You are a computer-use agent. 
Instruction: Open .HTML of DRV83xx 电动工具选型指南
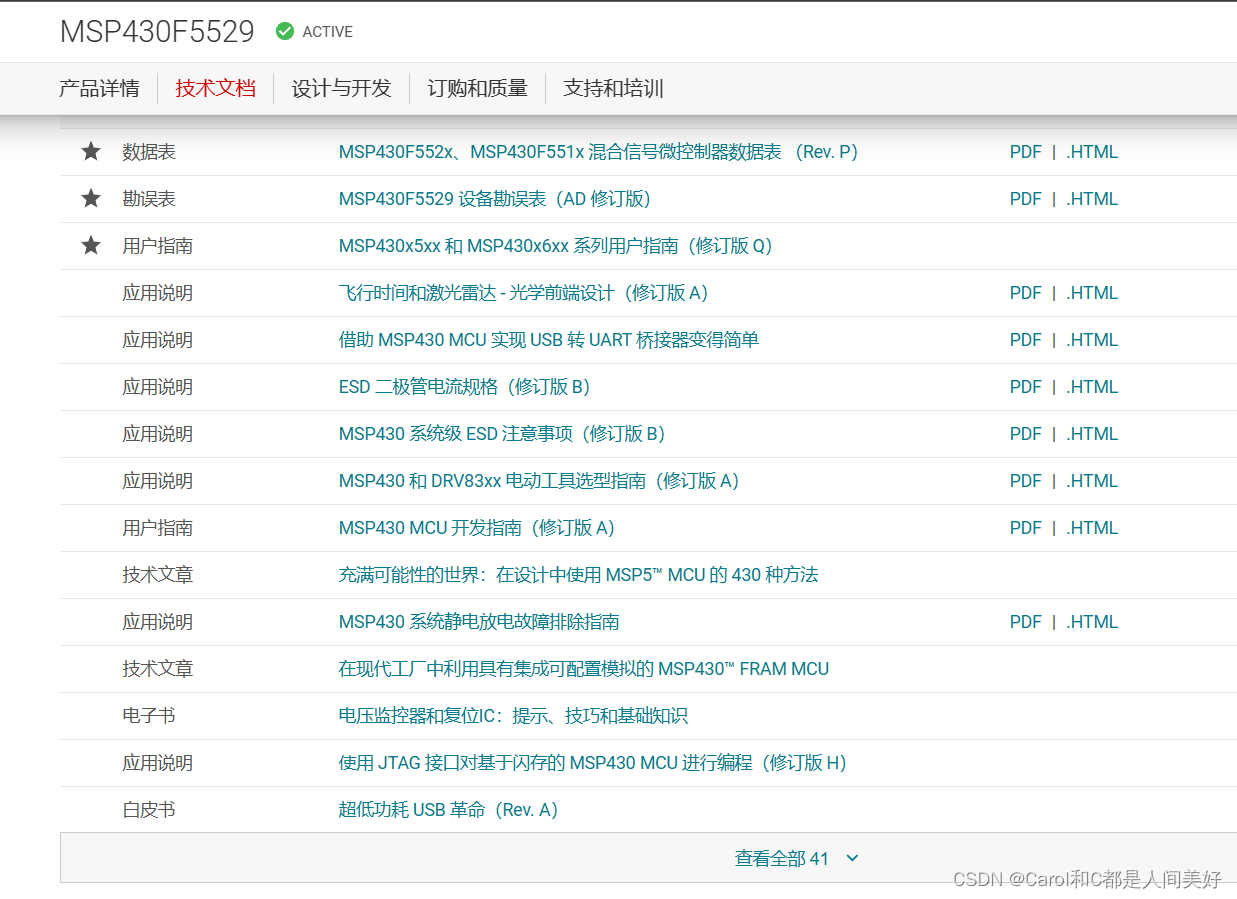(x=1092, y=481)
